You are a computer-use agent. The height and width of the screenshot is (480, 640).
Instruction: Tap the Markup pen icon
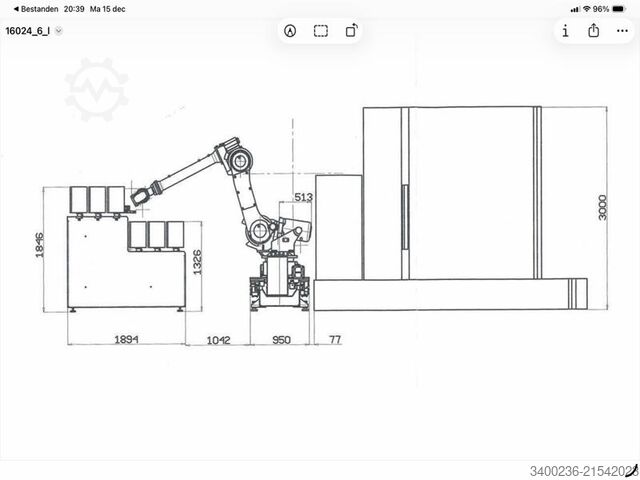coord(290,31)
